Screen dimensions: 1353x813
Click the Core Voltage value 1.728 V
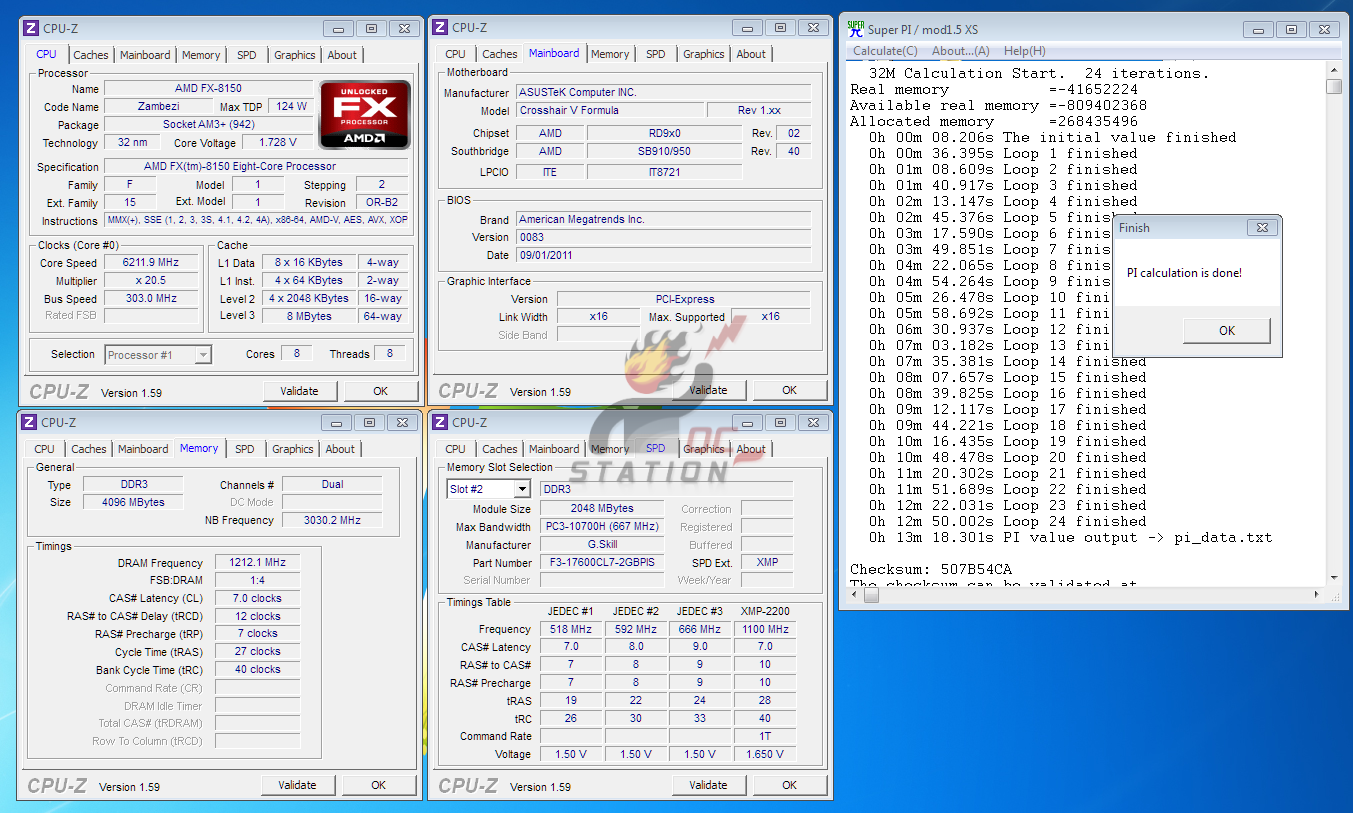pyautogui.click(x=277, y=143)
